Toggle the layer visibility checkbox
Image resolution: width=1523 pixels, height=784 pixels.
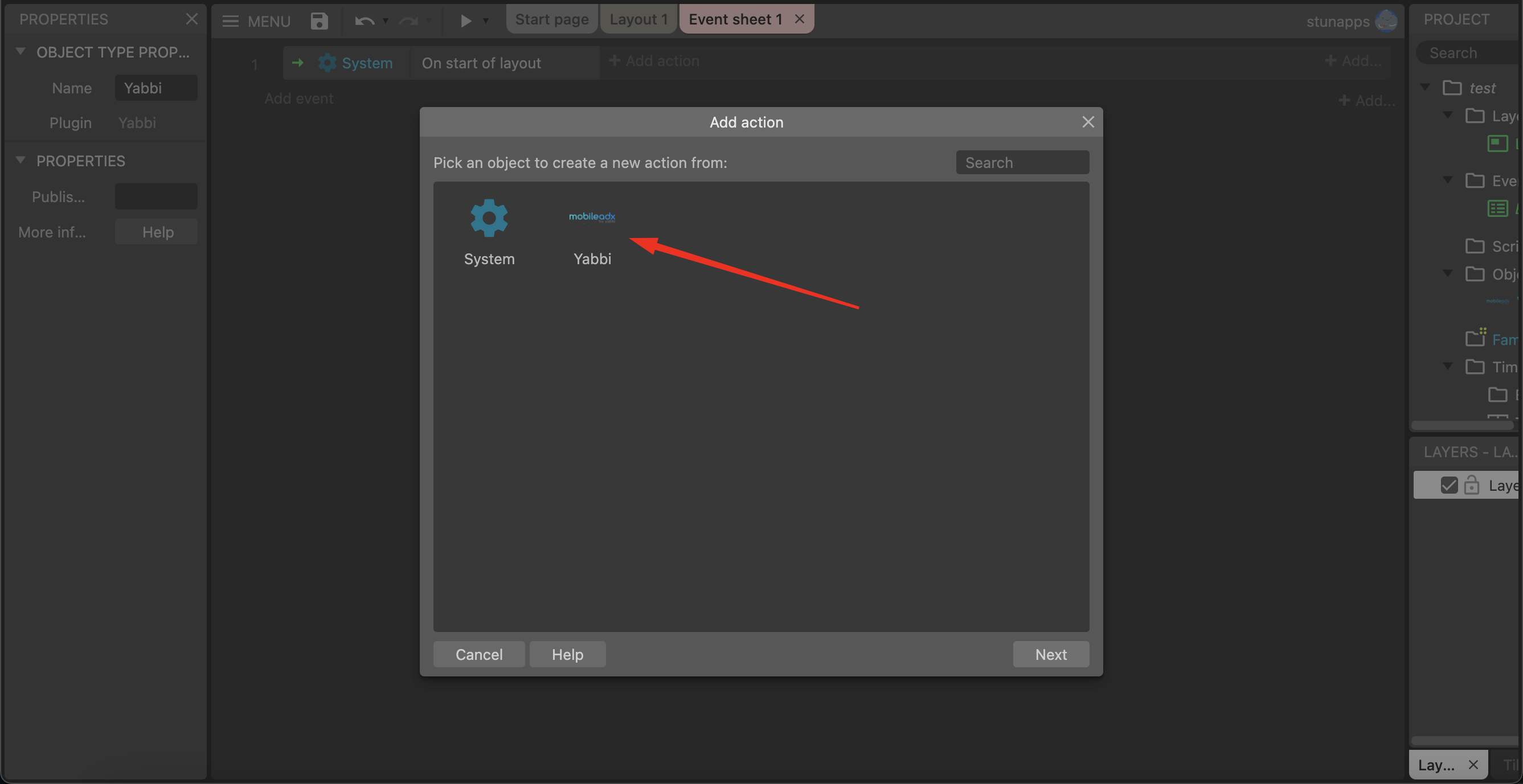(1449, 485)
